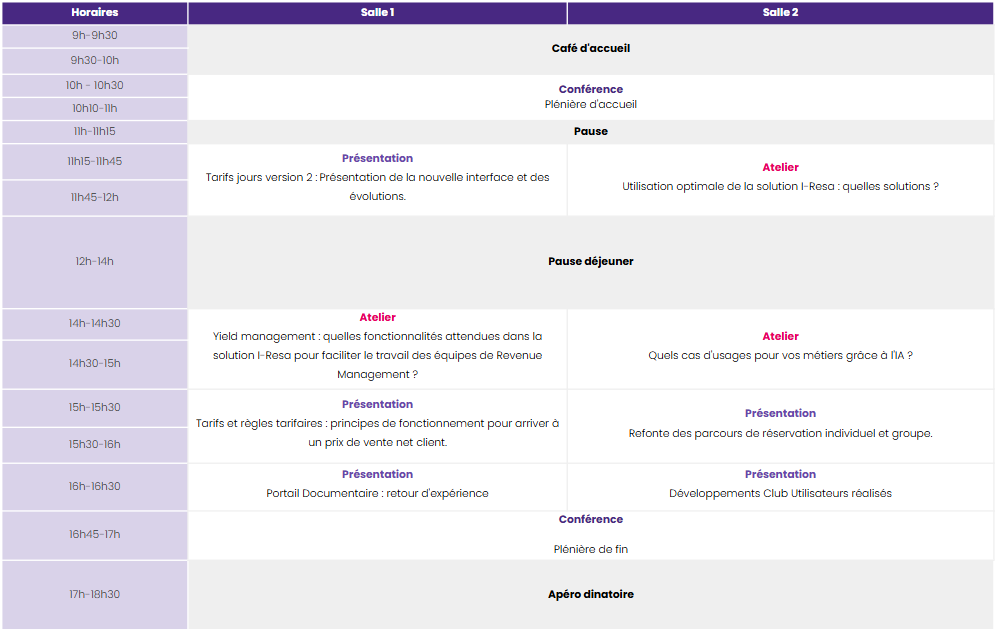Click the Café d'accueil row
997x631 pixels.
[590, 48]
